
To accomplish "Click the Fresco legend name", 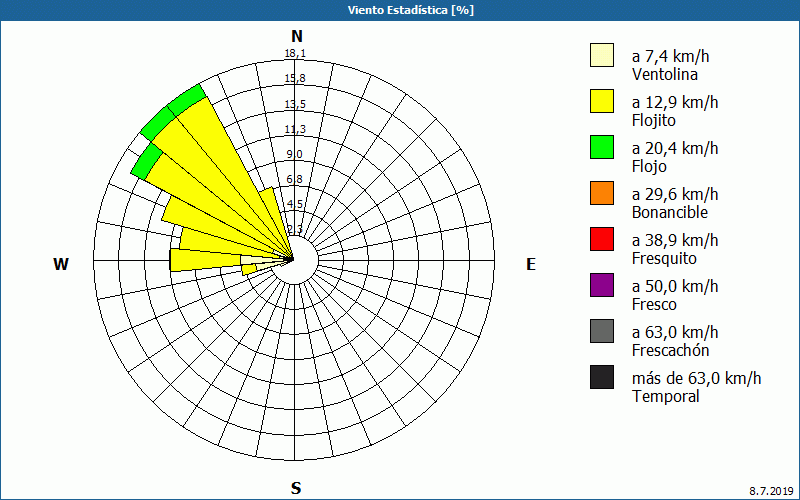I will (x=654, y=304).
